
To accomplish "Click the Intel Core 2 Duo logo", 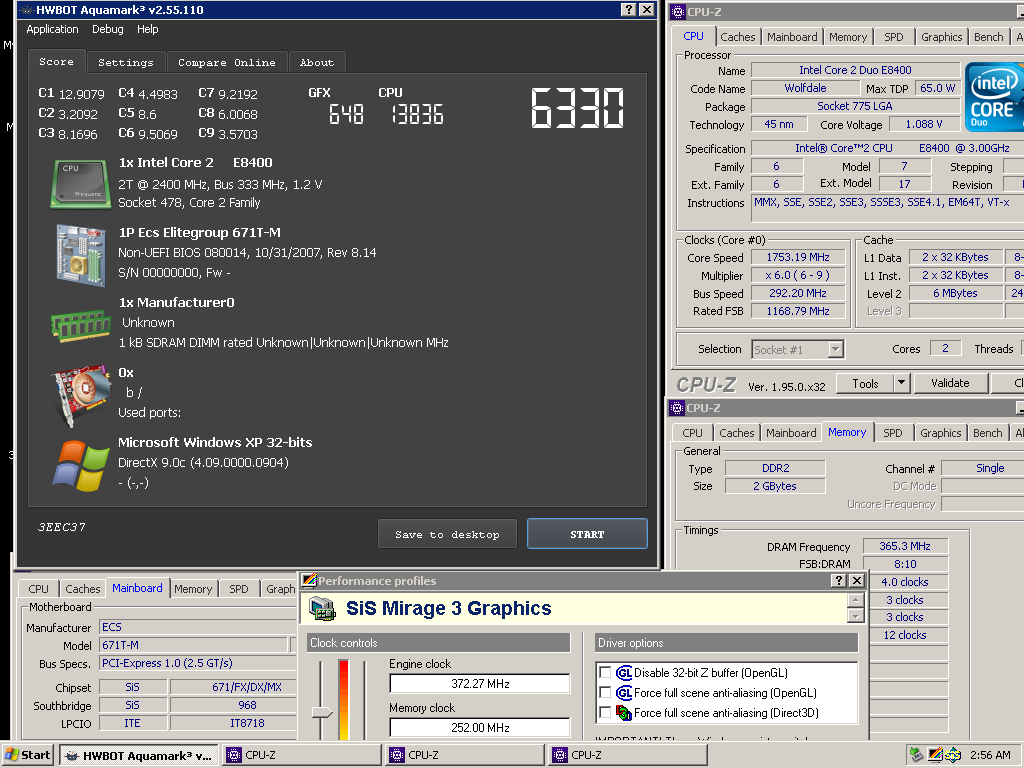I will [994, 97].
